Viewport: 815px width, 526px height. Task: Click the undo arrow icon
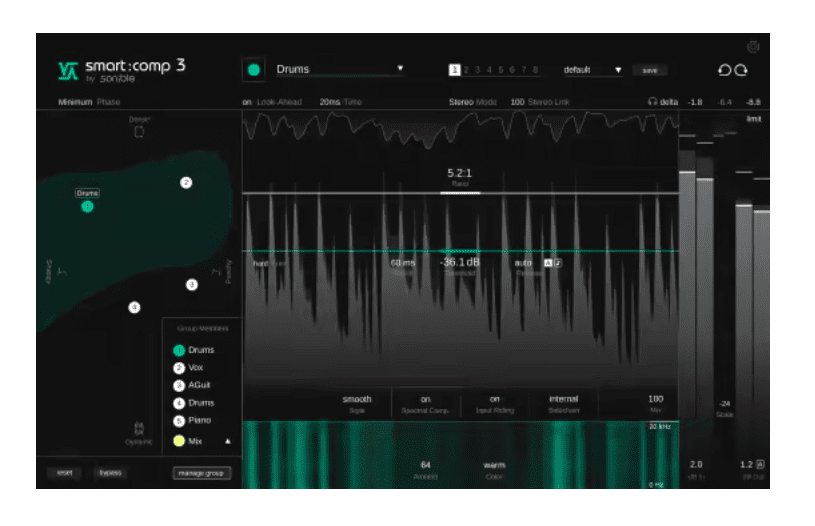tap(724, 70)
